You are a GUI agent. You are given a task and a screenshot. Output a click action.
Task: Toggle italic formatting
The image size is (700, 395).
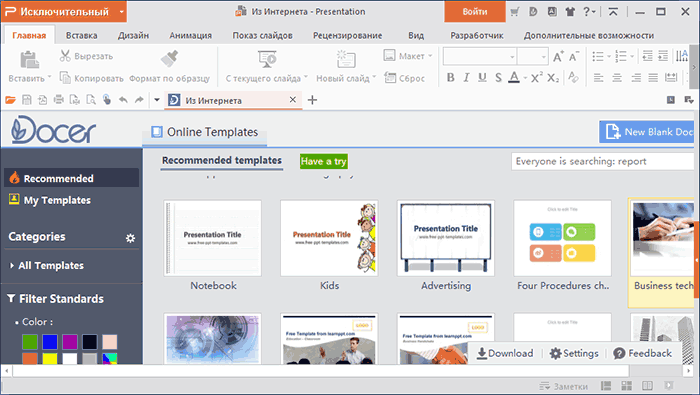(x=466, y=78)
